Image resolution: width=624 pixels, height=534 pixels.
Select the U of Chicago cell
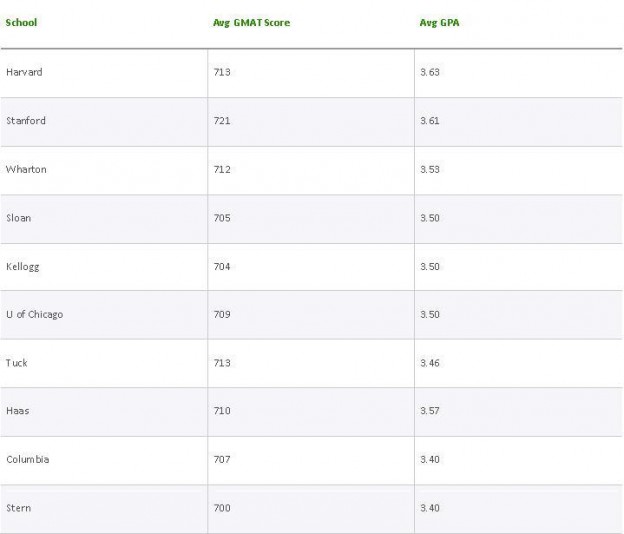coord(34,314)
